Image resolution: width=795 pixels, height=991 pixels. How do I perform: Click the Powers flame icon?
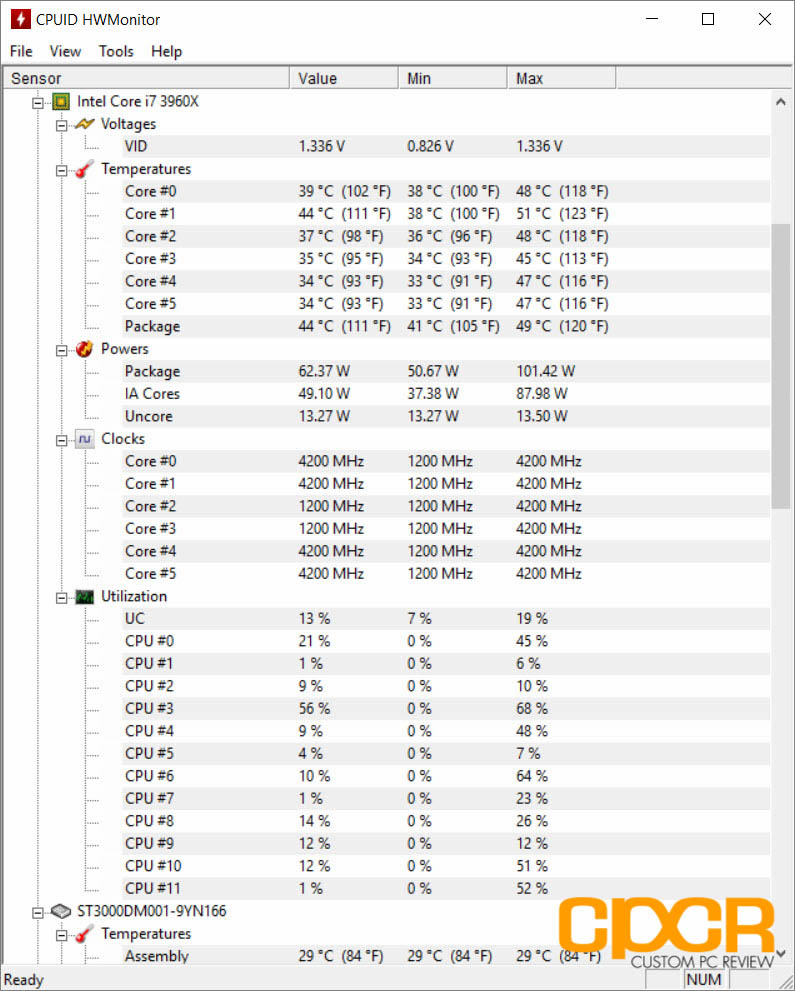tap(85, 349)
